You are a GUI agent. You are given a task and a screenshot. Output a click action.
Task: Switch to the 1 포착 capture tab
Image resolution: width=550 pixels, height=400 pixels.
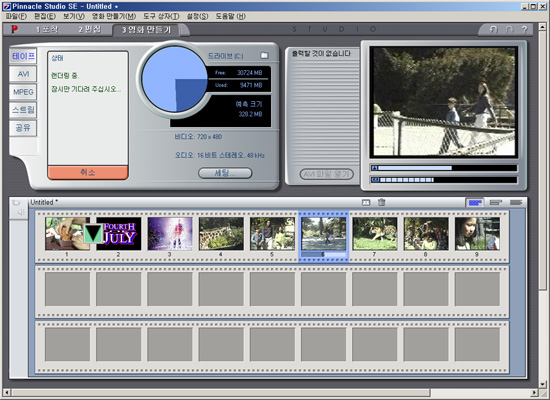47,29
